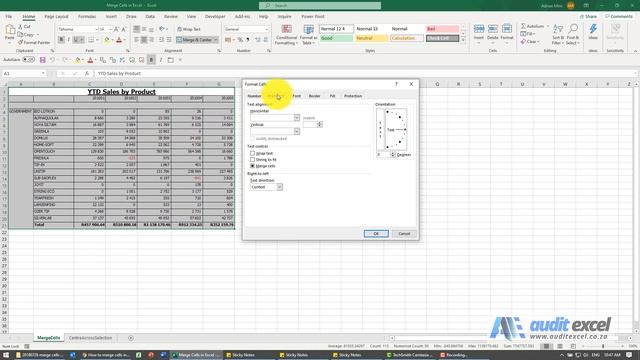Screen dimensions: 640x360
Task: Click the Comments button
Action: point(619,17)
